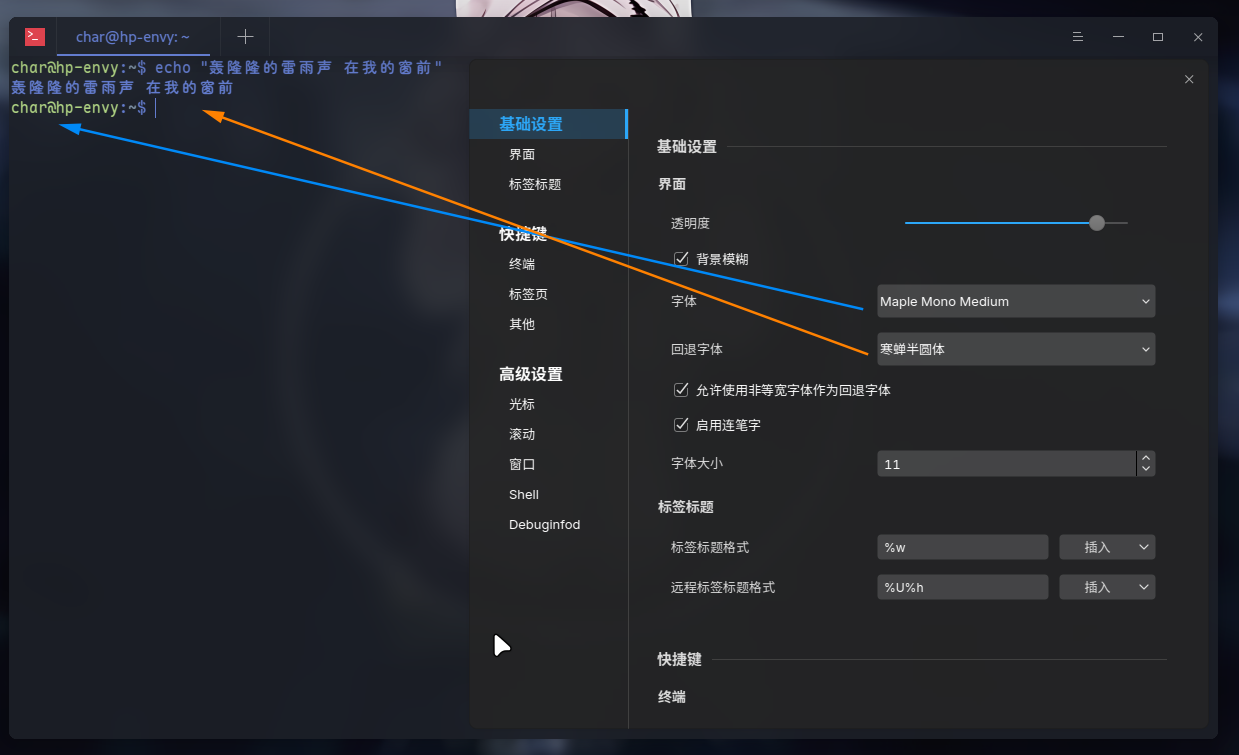
Task: Close the terminal window
Action: 1198,37
